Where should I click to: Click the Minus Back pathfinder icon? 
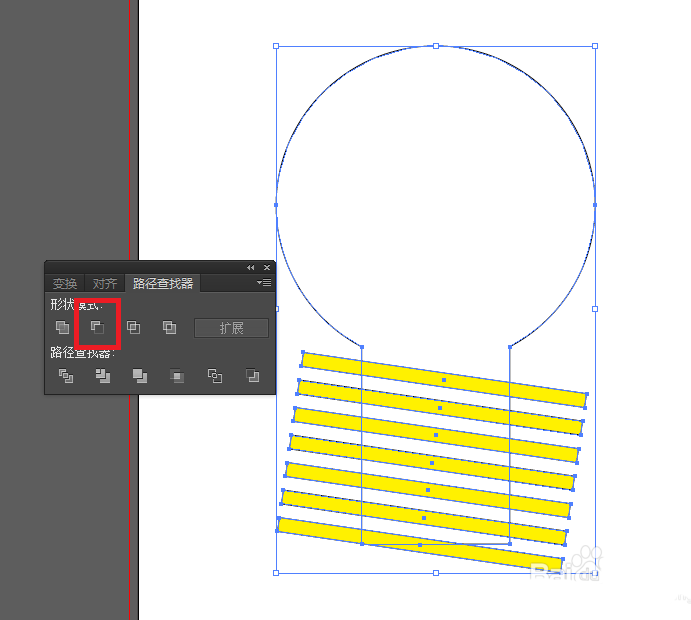253,376
